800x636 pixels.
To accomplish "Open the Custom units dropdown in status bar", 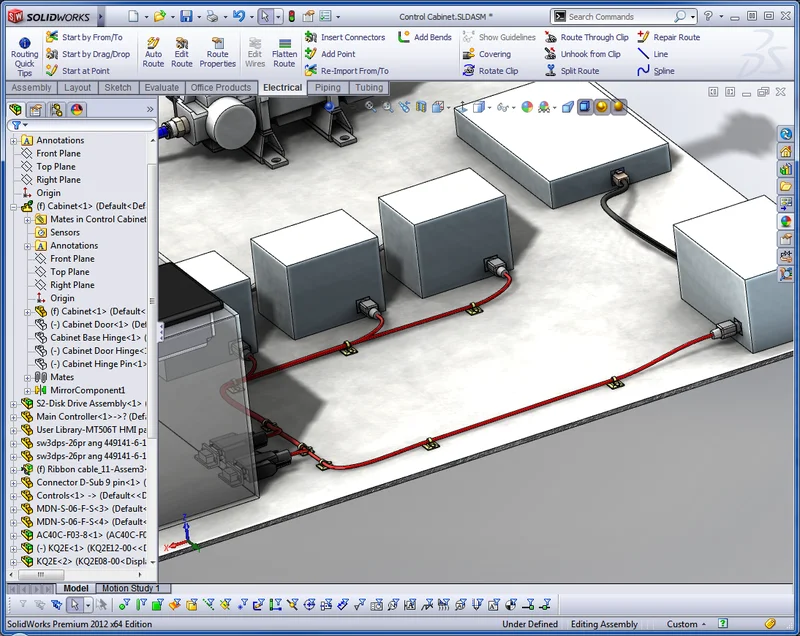I will 688,624.
